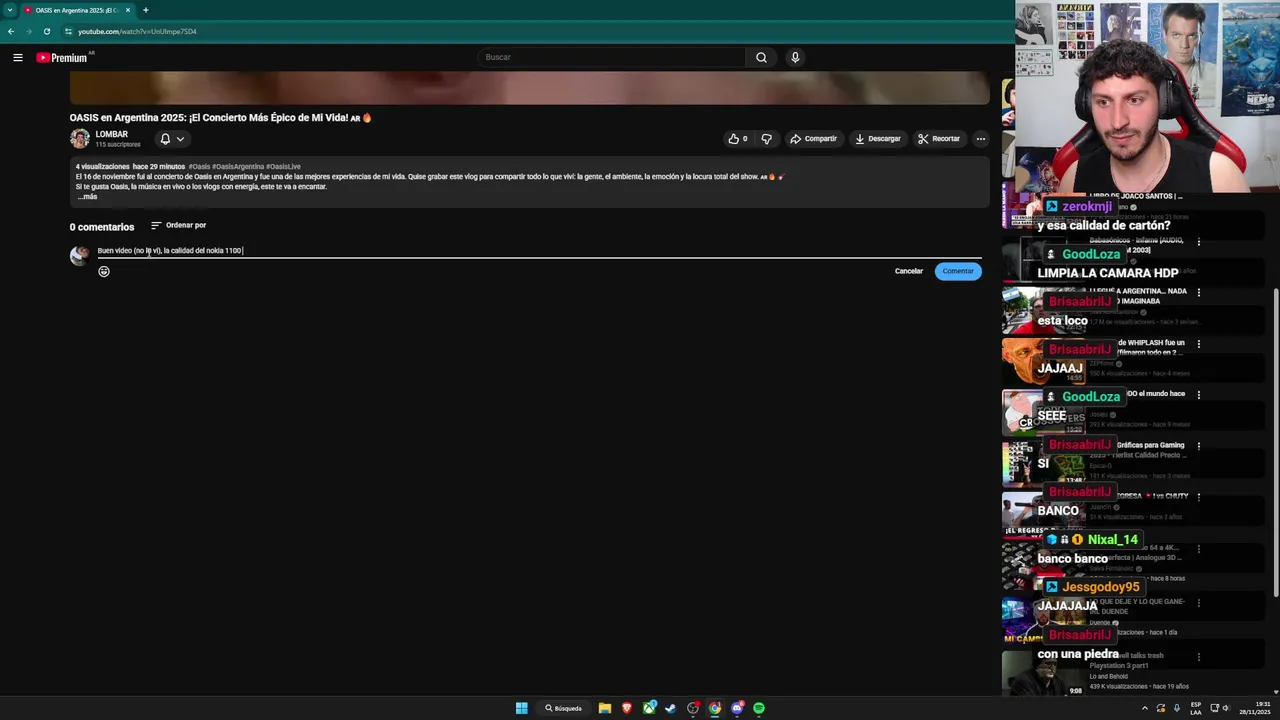Click the youtube.com address bar
The image size is (1280, 720).
click(x=137, y=31)
